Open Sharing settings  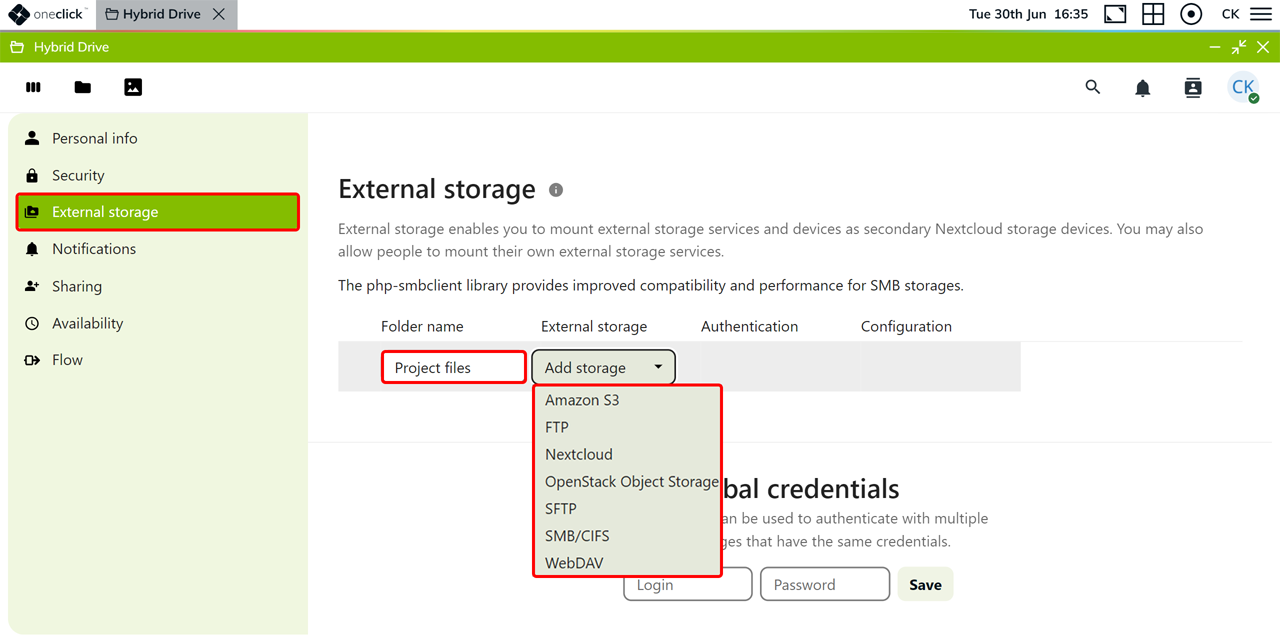pyautogui.click(x=158, y=286)
